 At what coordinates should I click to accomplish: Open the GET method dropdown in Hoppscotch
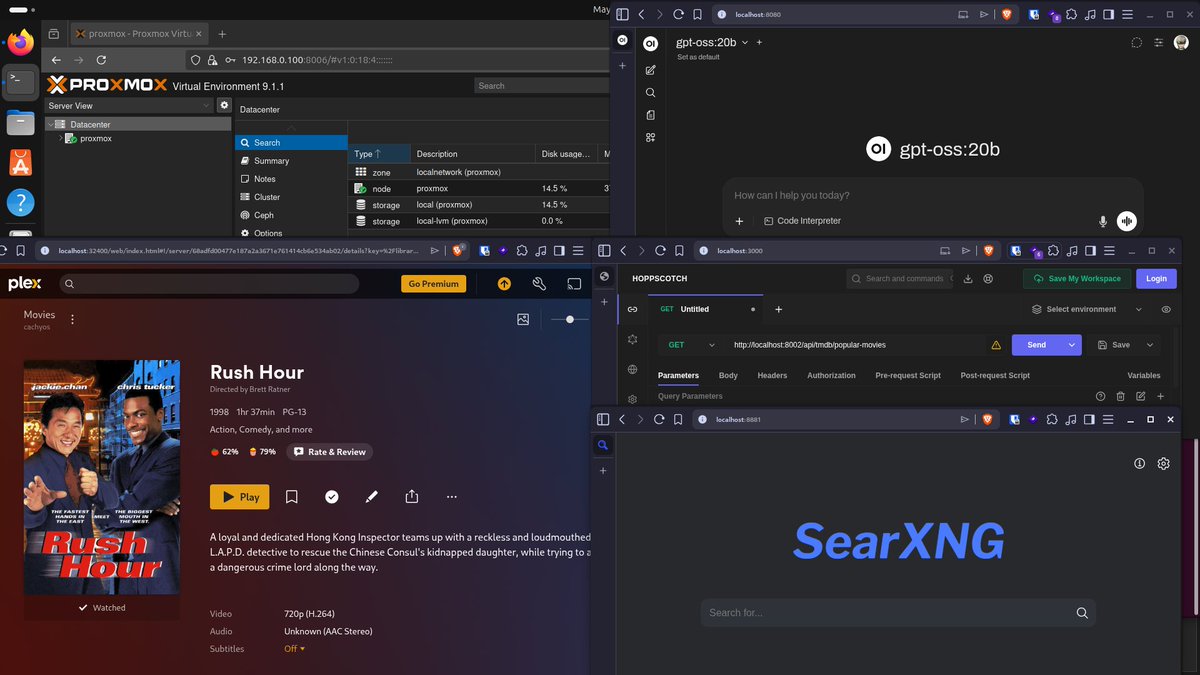[691, 345]
